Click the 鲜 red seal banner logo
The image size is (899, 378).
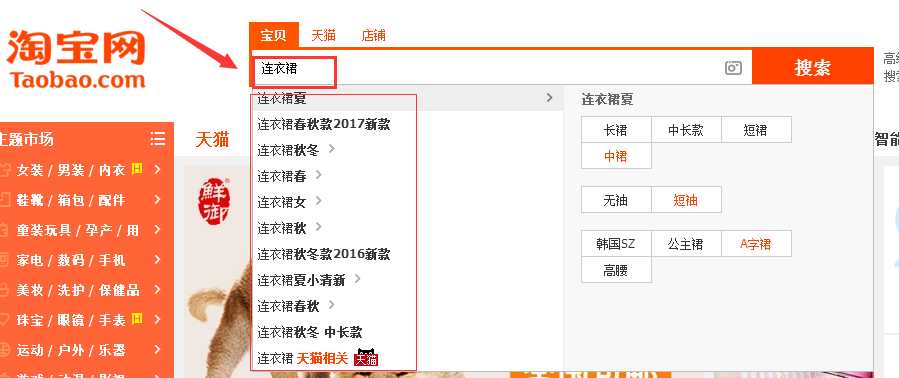pos(214,201)
